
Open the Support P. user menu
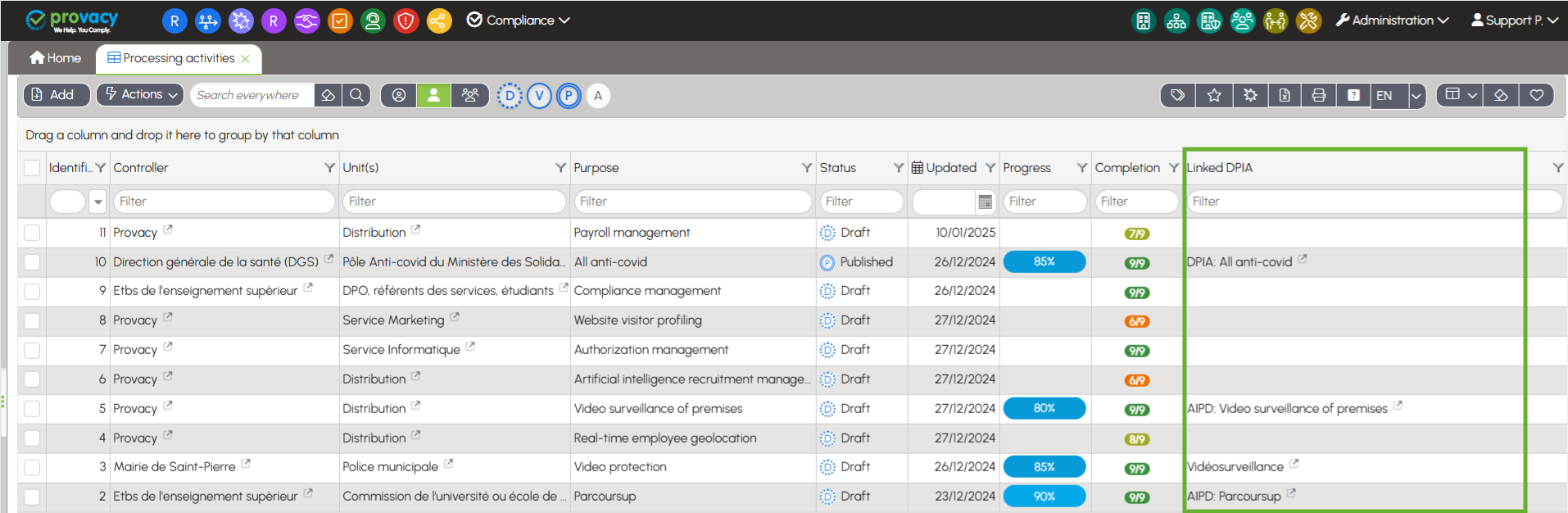pos(1514,20)
